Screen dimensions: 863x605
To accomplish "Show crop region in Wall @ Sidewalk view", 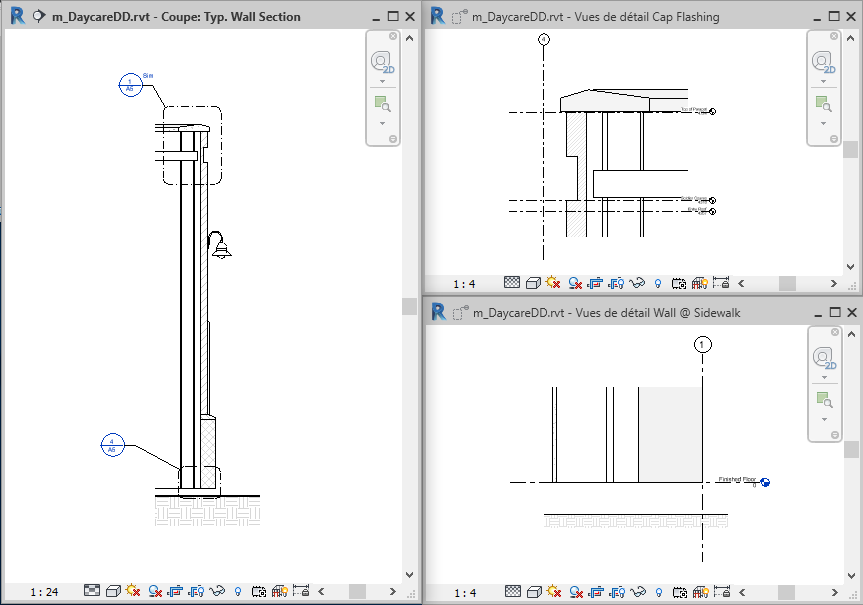I will coord(617,592).
